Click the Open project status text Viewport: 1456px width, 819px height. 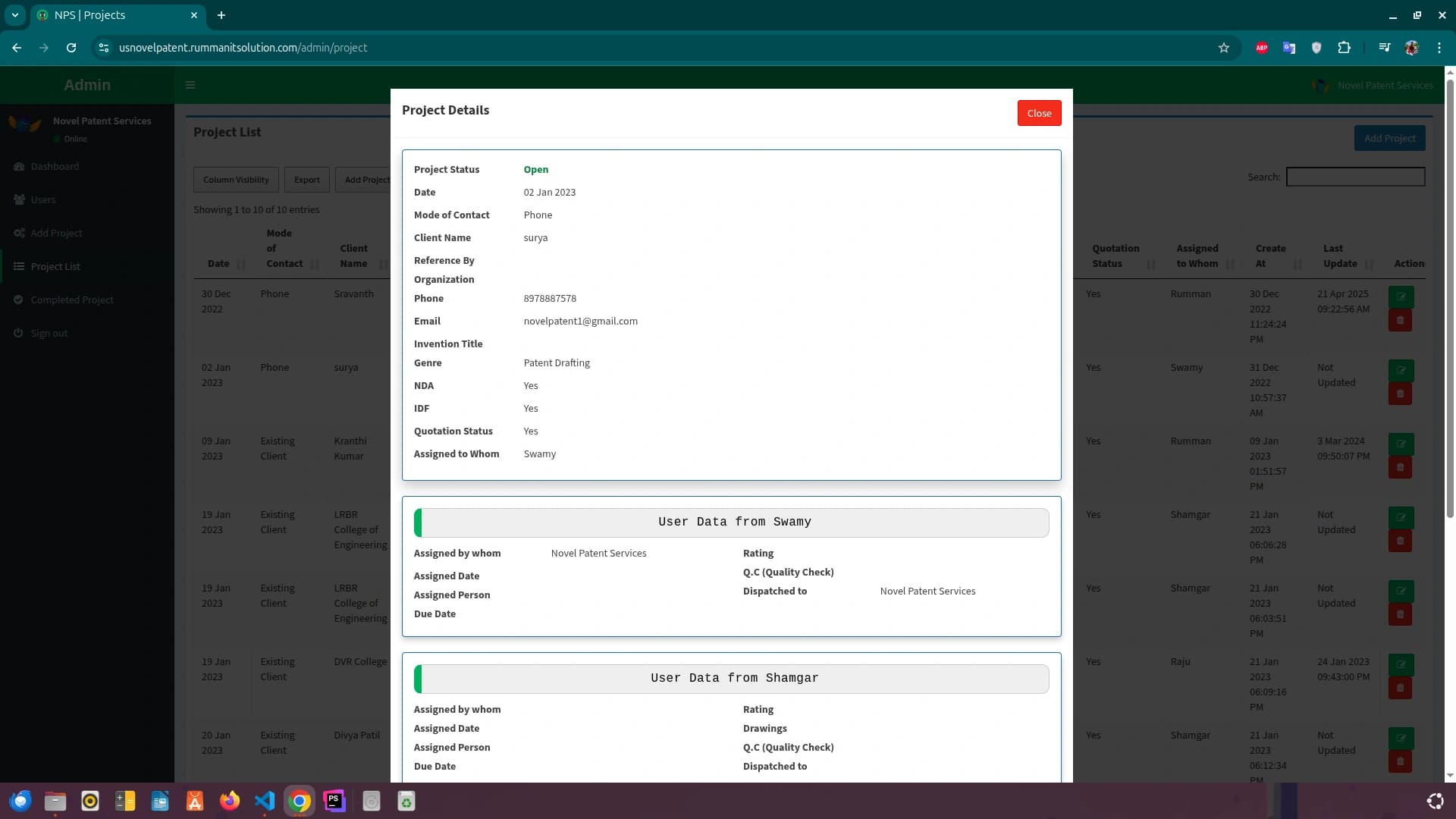[x=536, y=170]
